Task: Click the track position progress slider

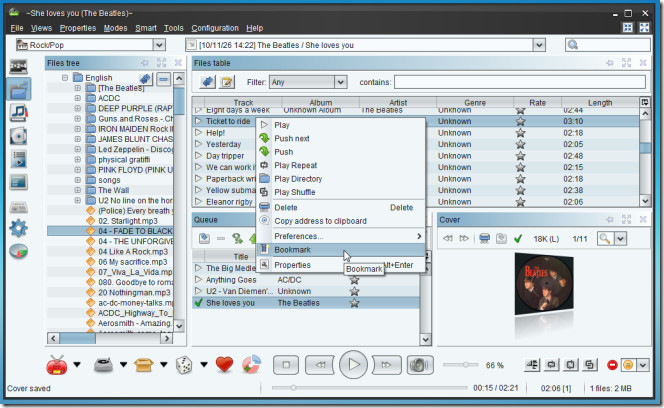Action: pos(370,388)
